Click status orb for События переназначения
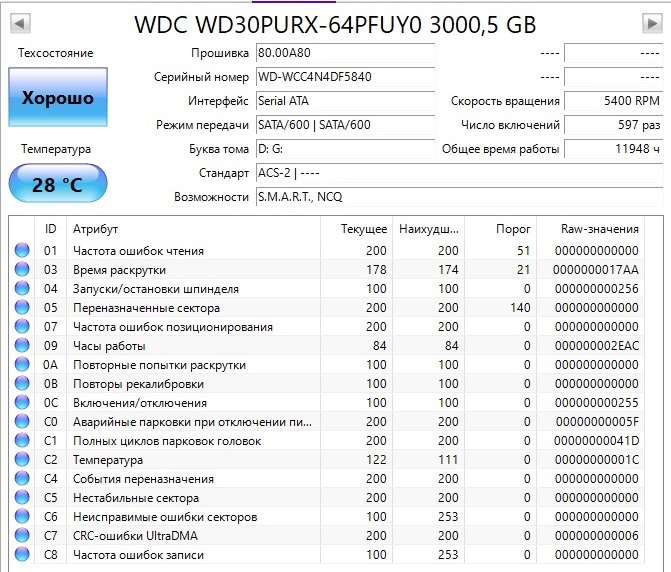671x572 pixels. click(x=22, y=478)
